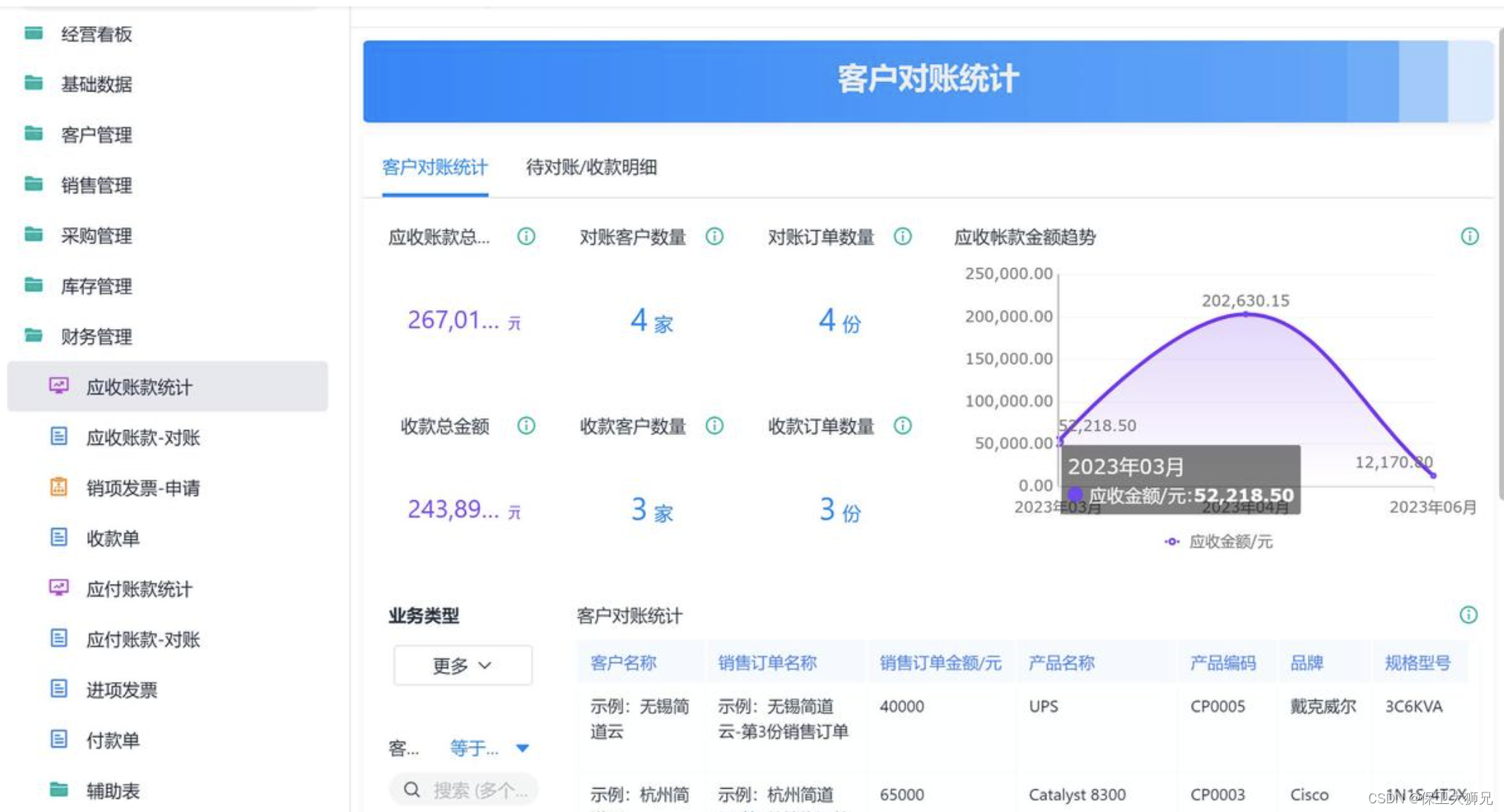Expand the 销售管理 folder in sidebar
Viewport: 1504px width, 812px height.
pos(96,185)
